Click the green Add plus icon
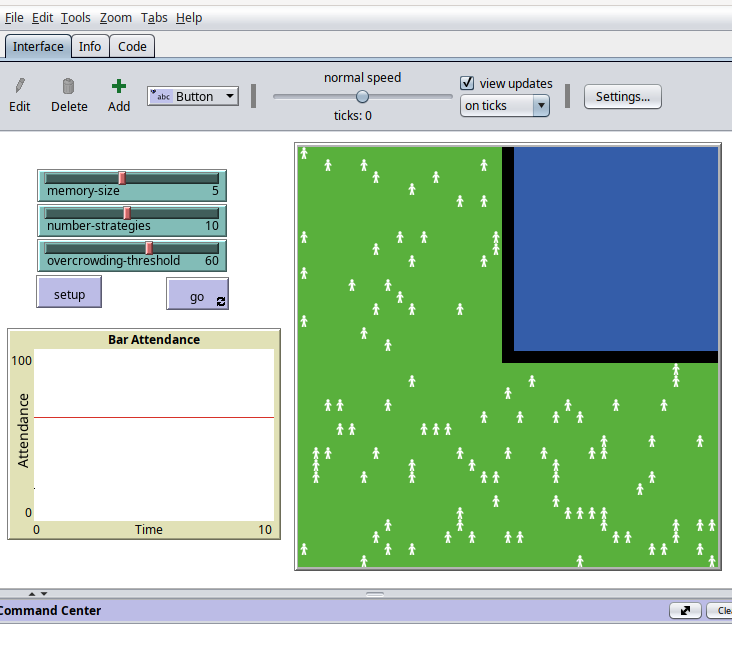Viewport: 732px width, 646px height. tap(119, 87)
